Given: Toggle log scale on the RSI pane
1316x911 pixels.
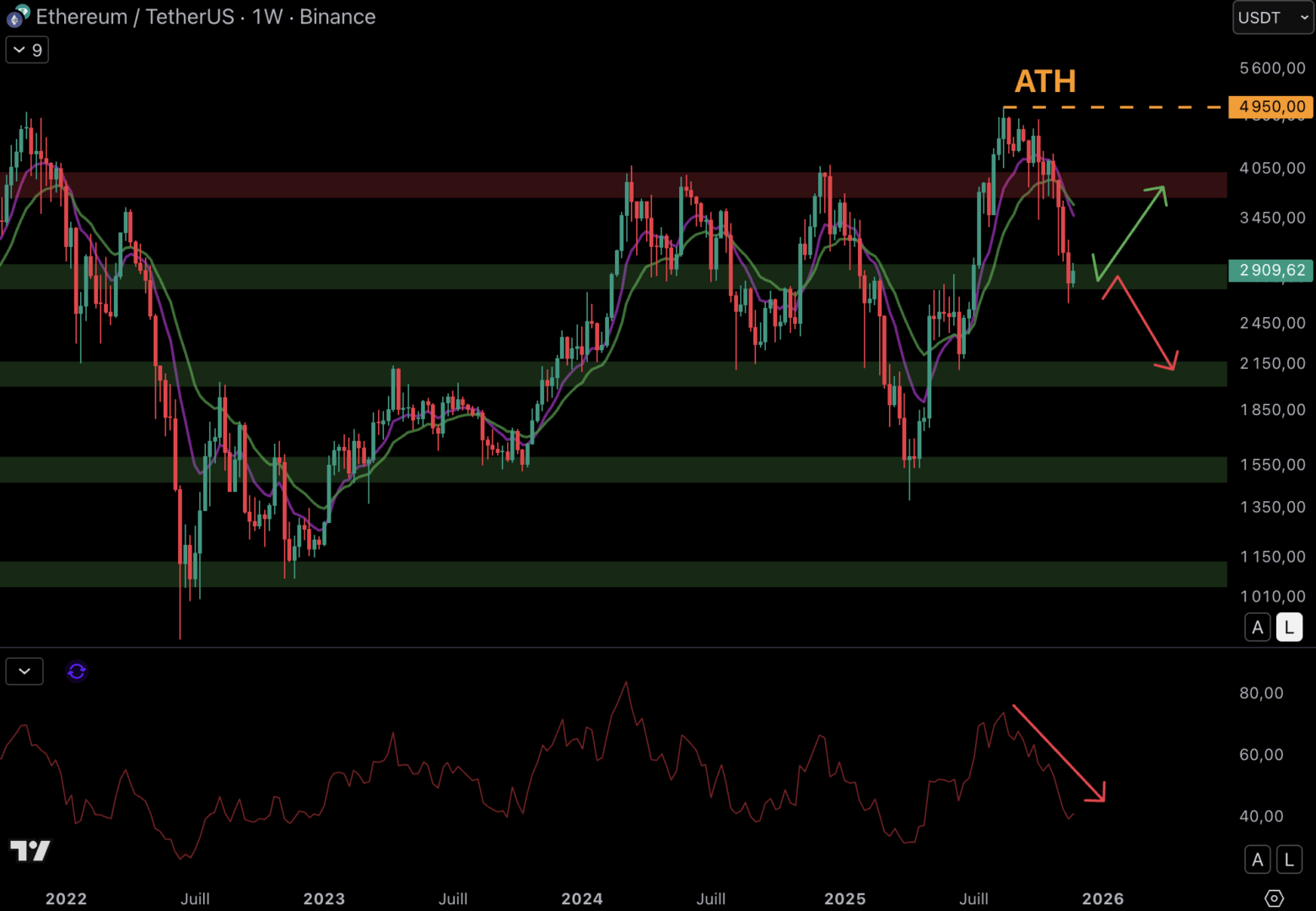Looking at the screenshot, I should tap(1288, 860).
